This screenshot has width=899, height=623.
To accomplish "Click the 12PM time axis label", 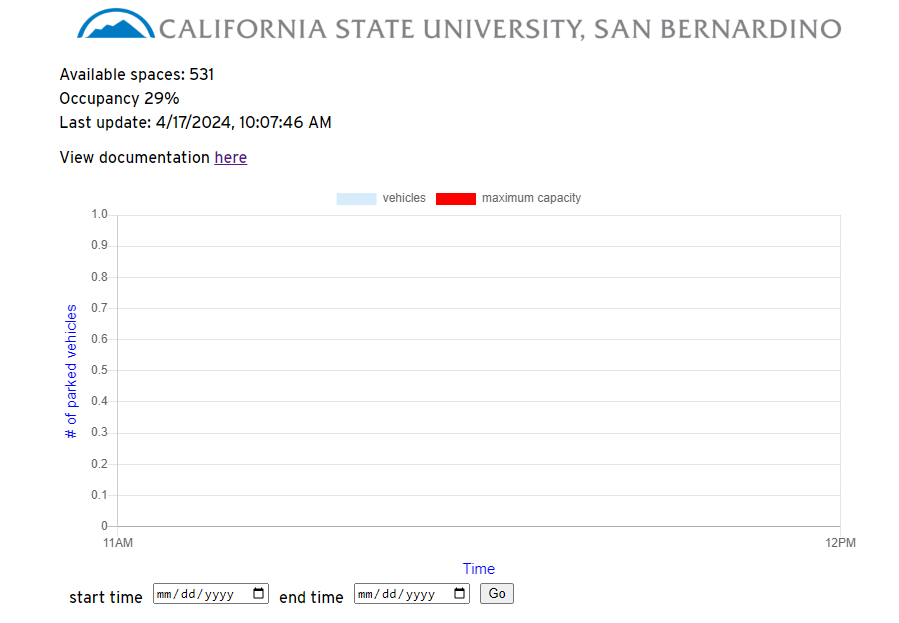I will pyautogui.click(x=841, y=543).
